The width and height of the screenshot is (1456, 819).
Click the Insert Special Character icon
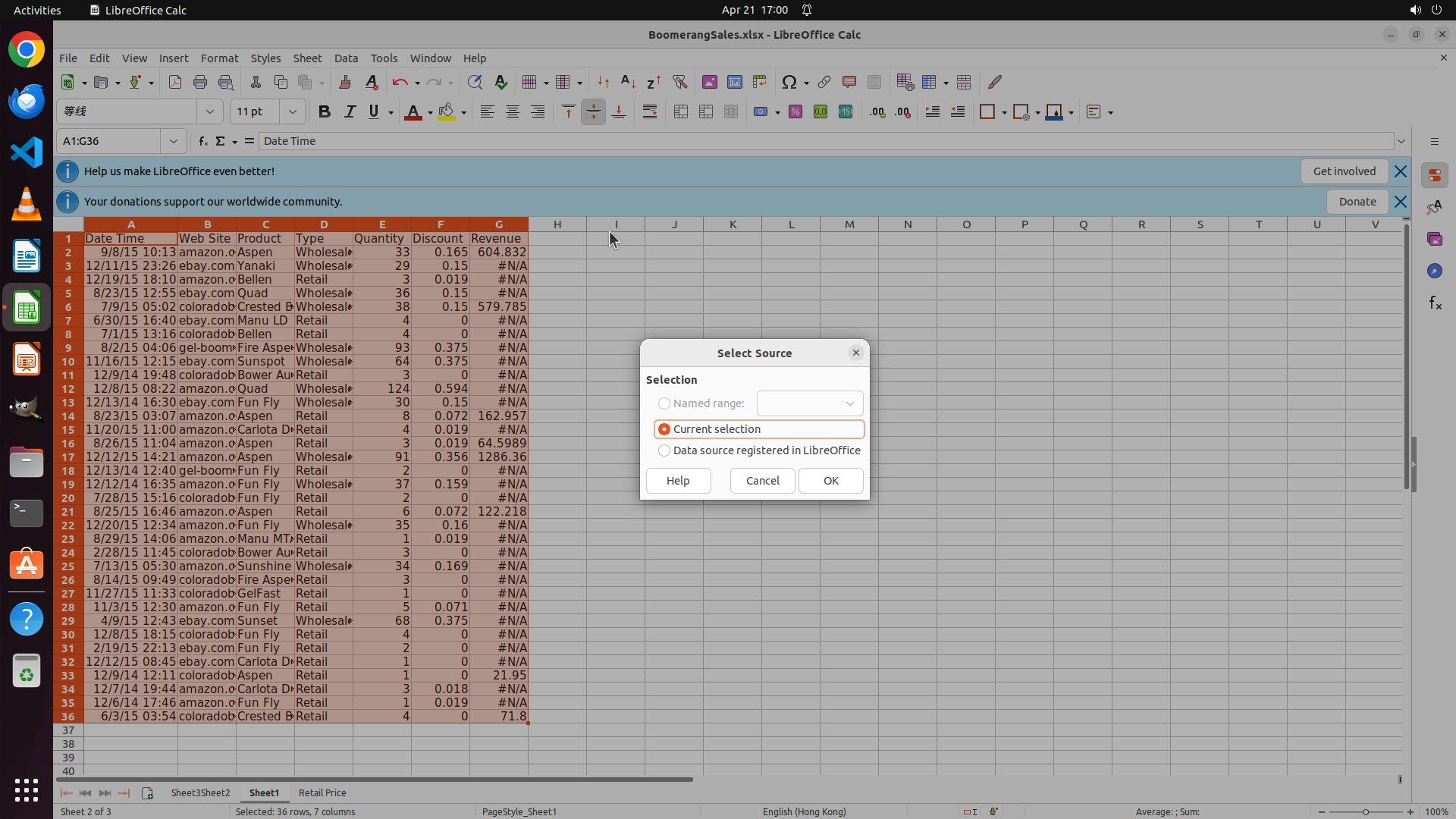click(x=789, y=82)
